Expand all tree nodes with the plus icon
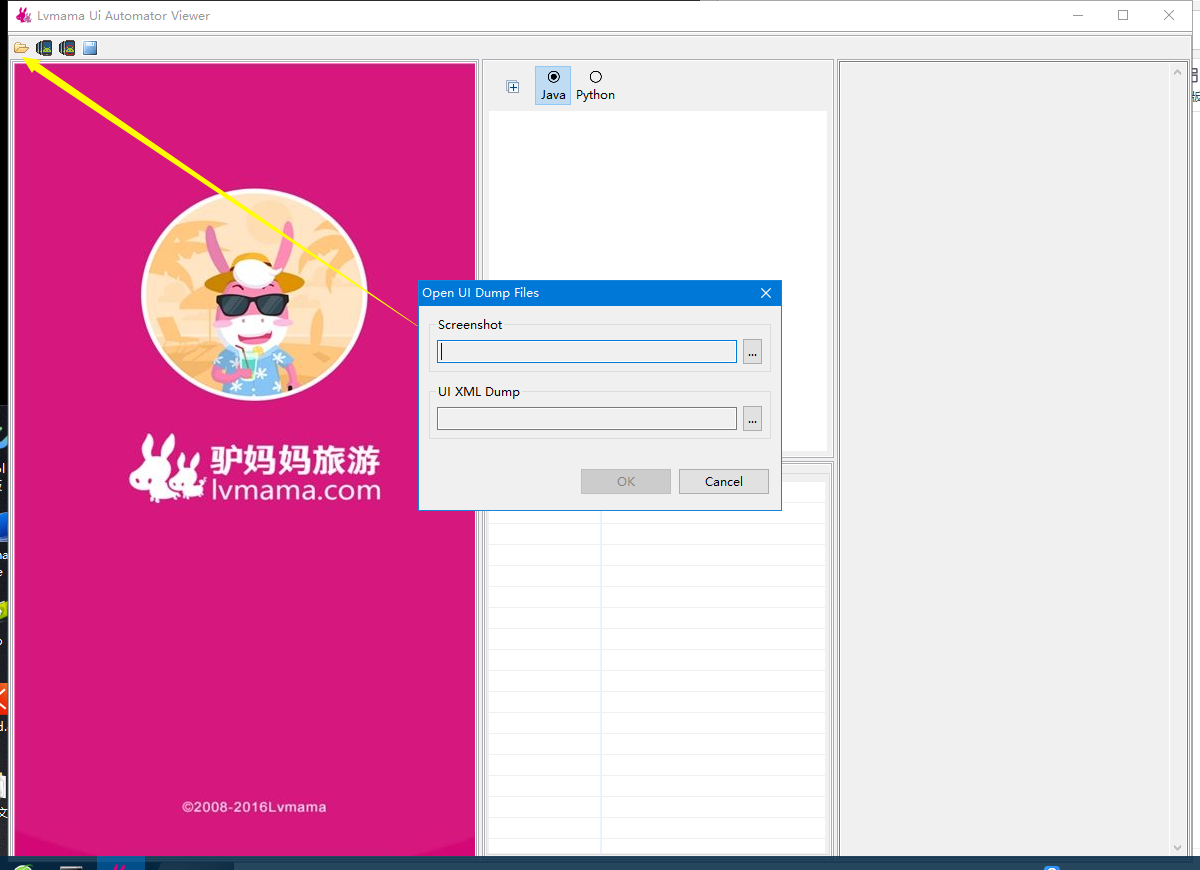 pyautogui.click(x=513, y=86)
